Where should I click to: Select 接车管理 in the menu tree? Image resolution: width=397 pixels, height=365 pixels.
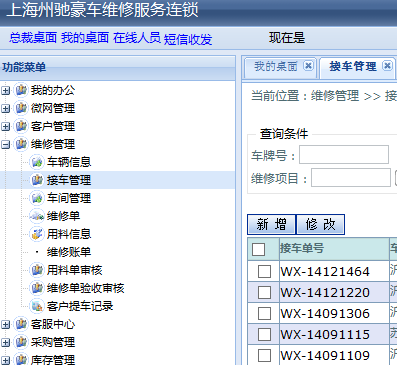pos(69,180)
